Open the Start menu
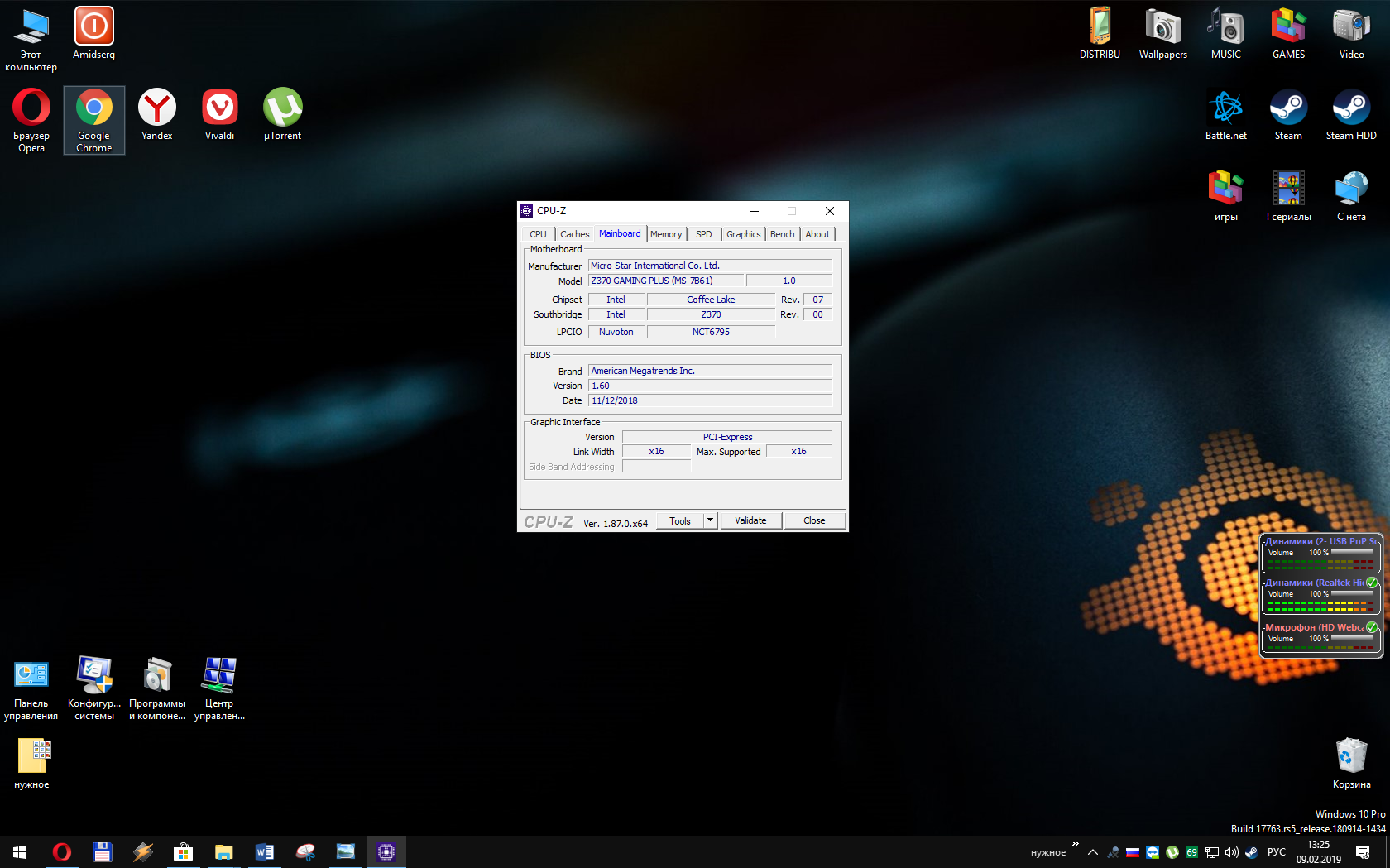The width and height of the screenshot is (1390, 868). [20, 851]
